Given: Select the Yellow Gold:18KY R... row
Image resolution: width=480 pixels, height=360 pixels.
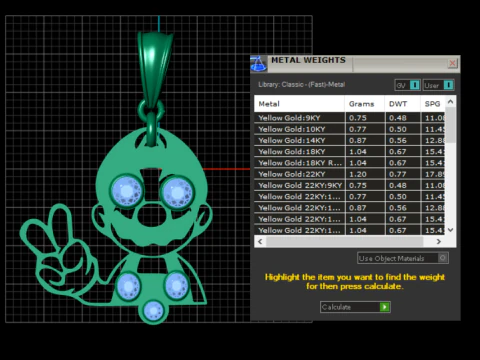Looking at the screenshot, I should 350,163.
